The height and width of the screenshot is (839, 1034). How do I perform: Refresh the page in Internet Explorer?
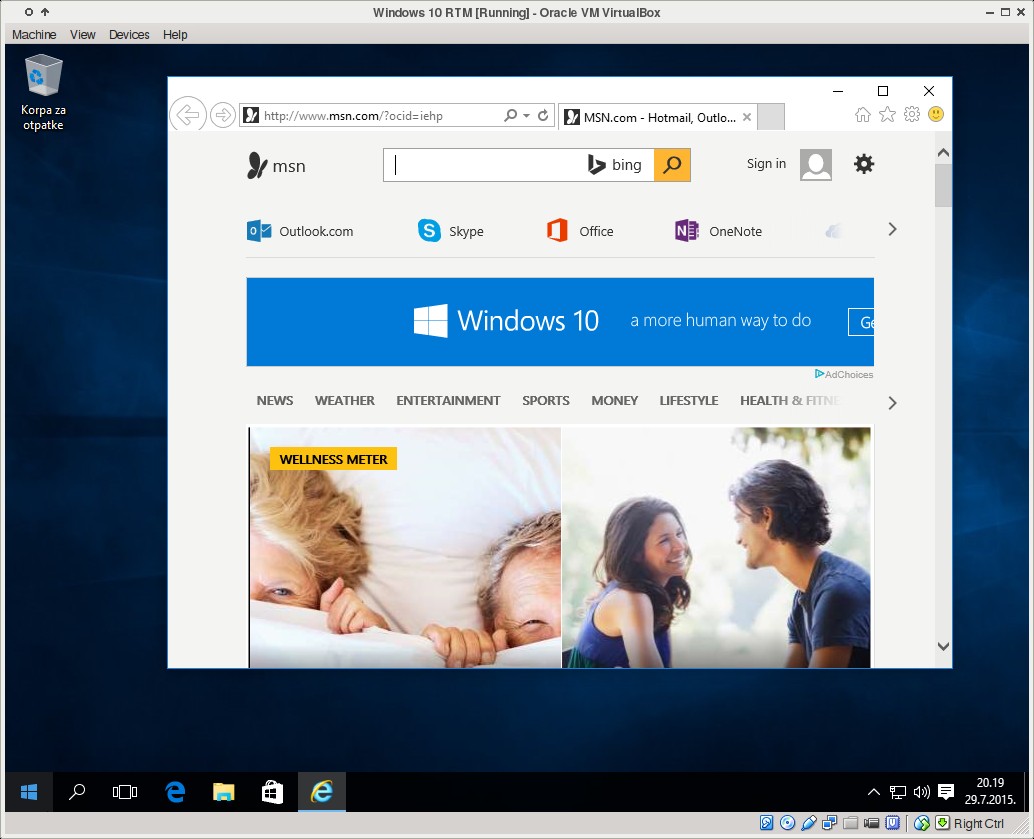coord(543,115)
